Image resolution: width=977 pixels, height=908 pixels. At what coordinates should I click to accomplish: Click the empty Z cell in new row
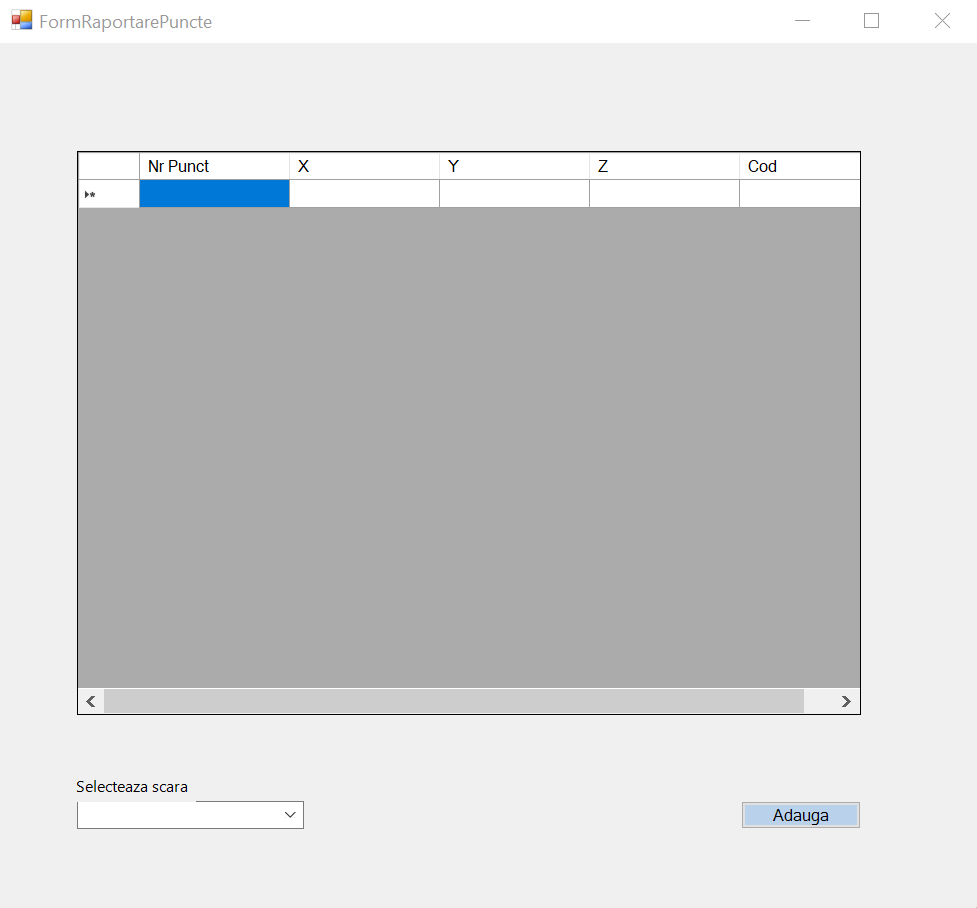tap(664, 194)
